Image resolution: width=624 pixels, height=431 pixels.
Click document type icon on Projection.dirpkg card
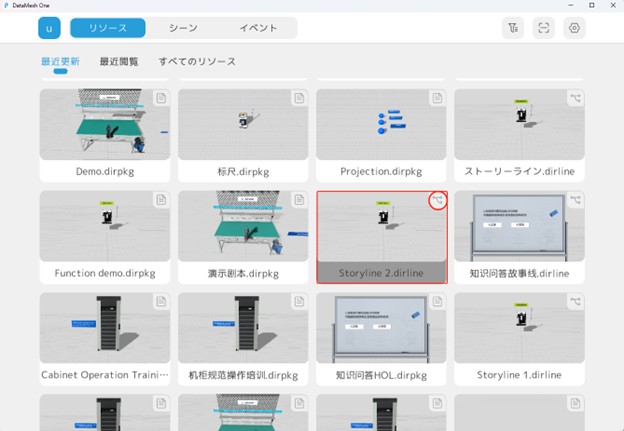point(437,98)
